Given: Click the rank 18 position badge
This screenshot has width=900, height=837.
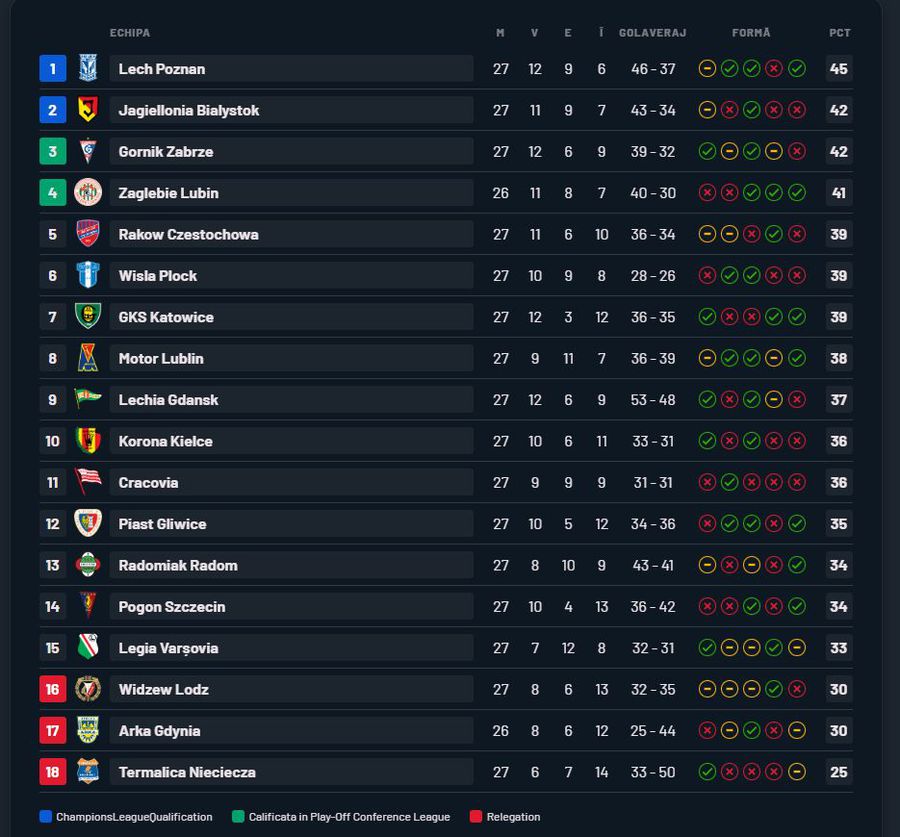Looking at the screenshot, I should (53, 771).
